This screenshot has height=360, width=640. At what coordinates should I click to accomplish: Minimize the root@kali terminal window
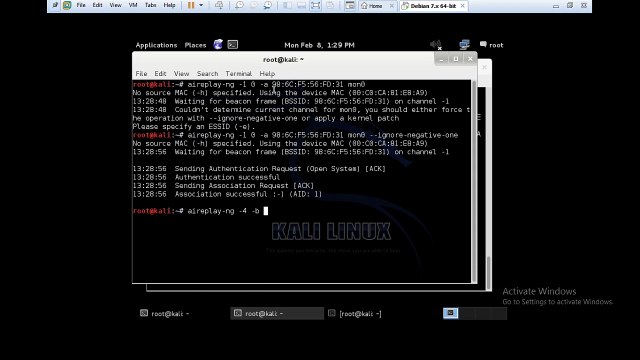(441, 59)
